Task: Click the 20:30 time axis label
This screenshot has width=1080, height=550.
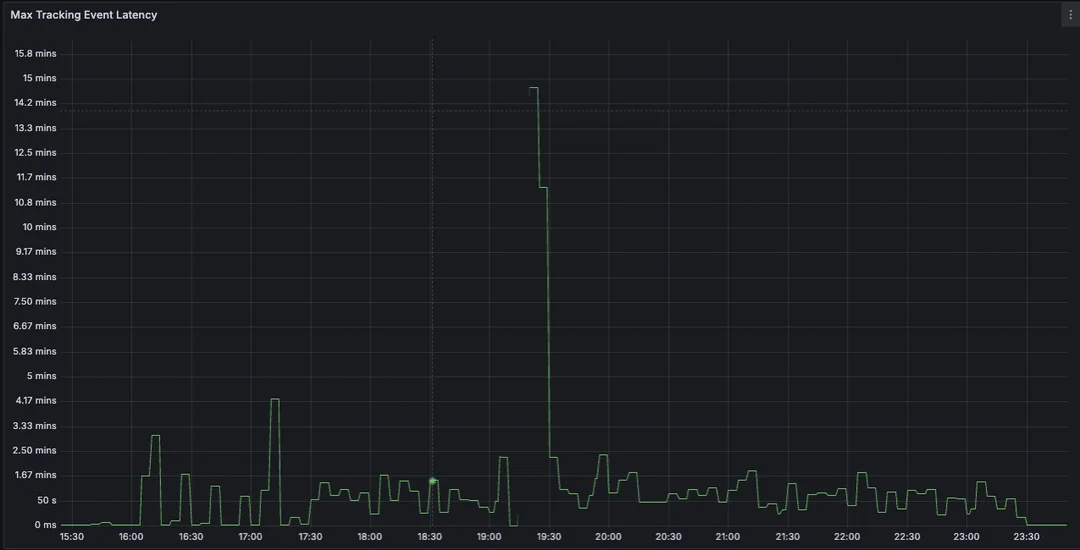Action: click(668, 537)
